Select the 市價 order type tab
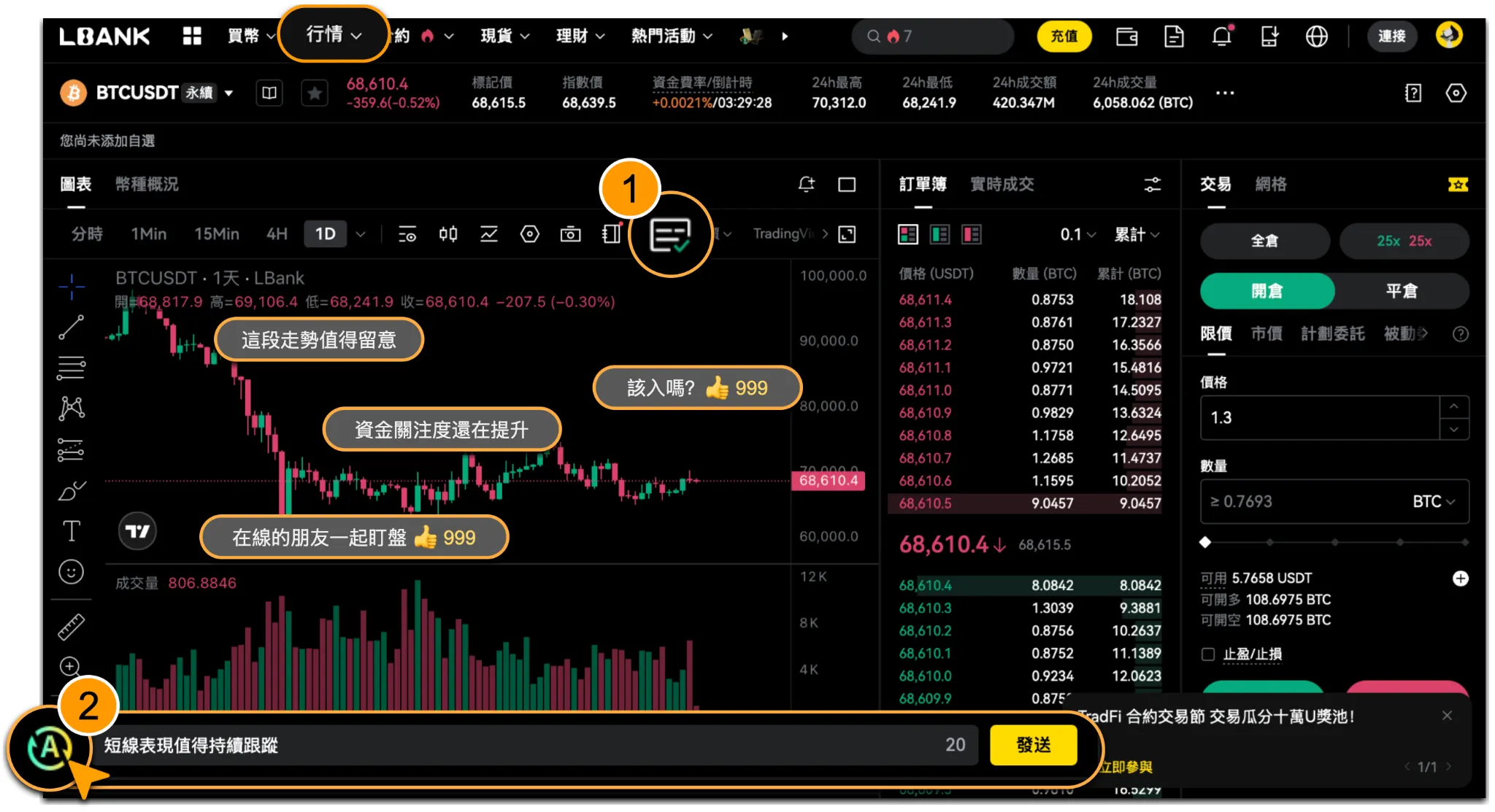This screenshot has height=812, width=1495. click(1267, 334)
